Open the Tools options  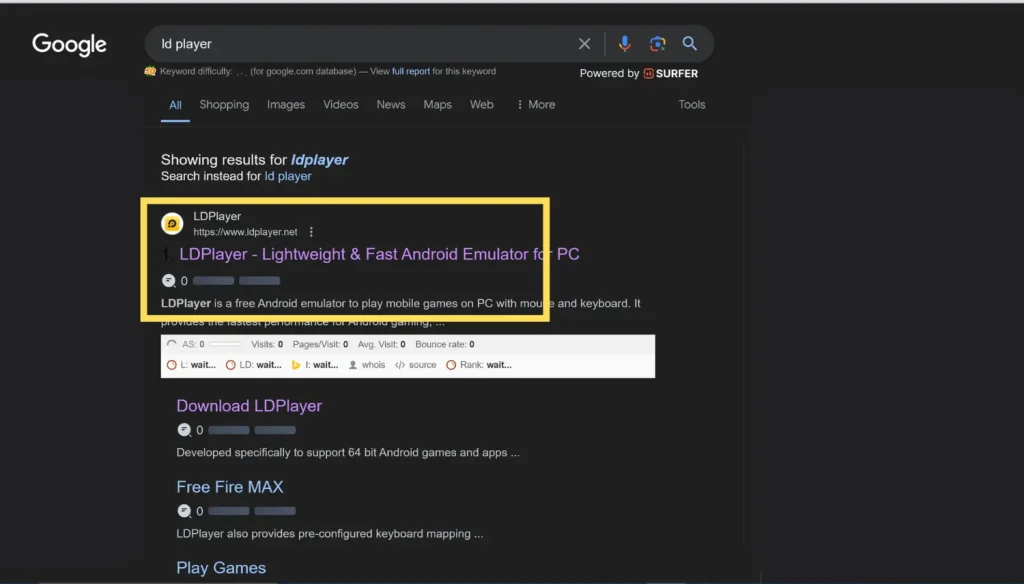692,104
